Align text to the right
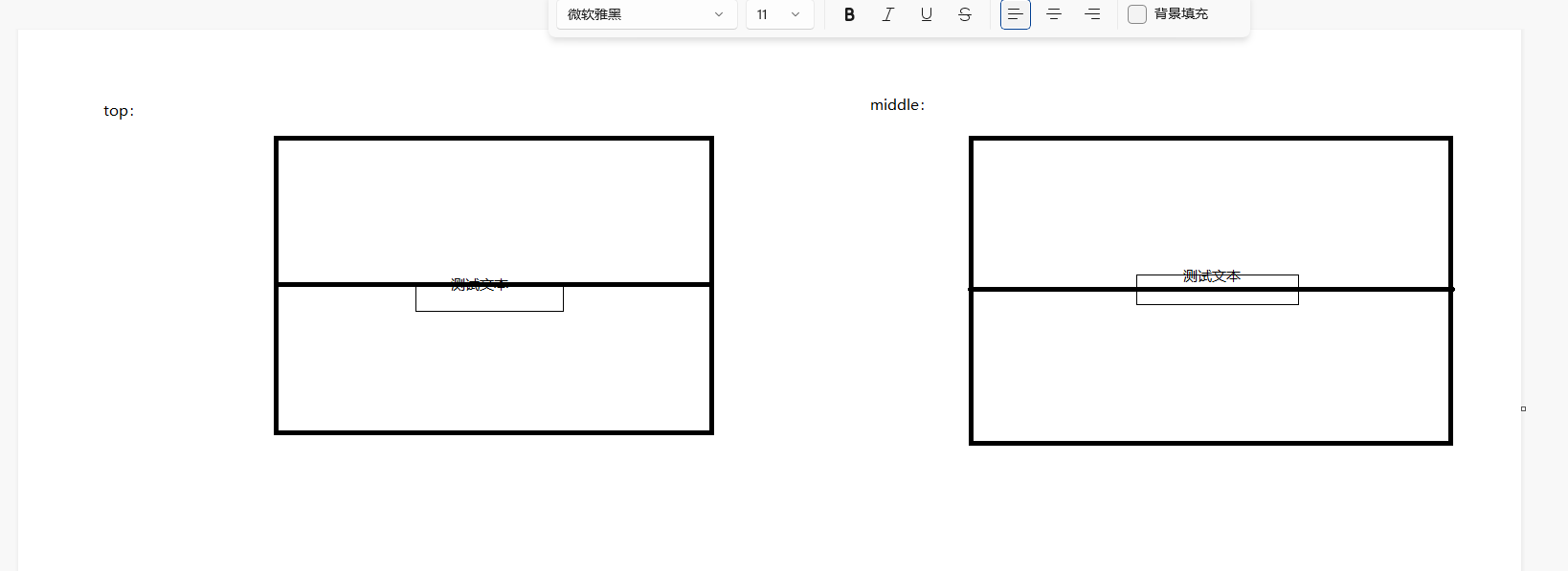Screen dimensions: 1568x571 1092,14
